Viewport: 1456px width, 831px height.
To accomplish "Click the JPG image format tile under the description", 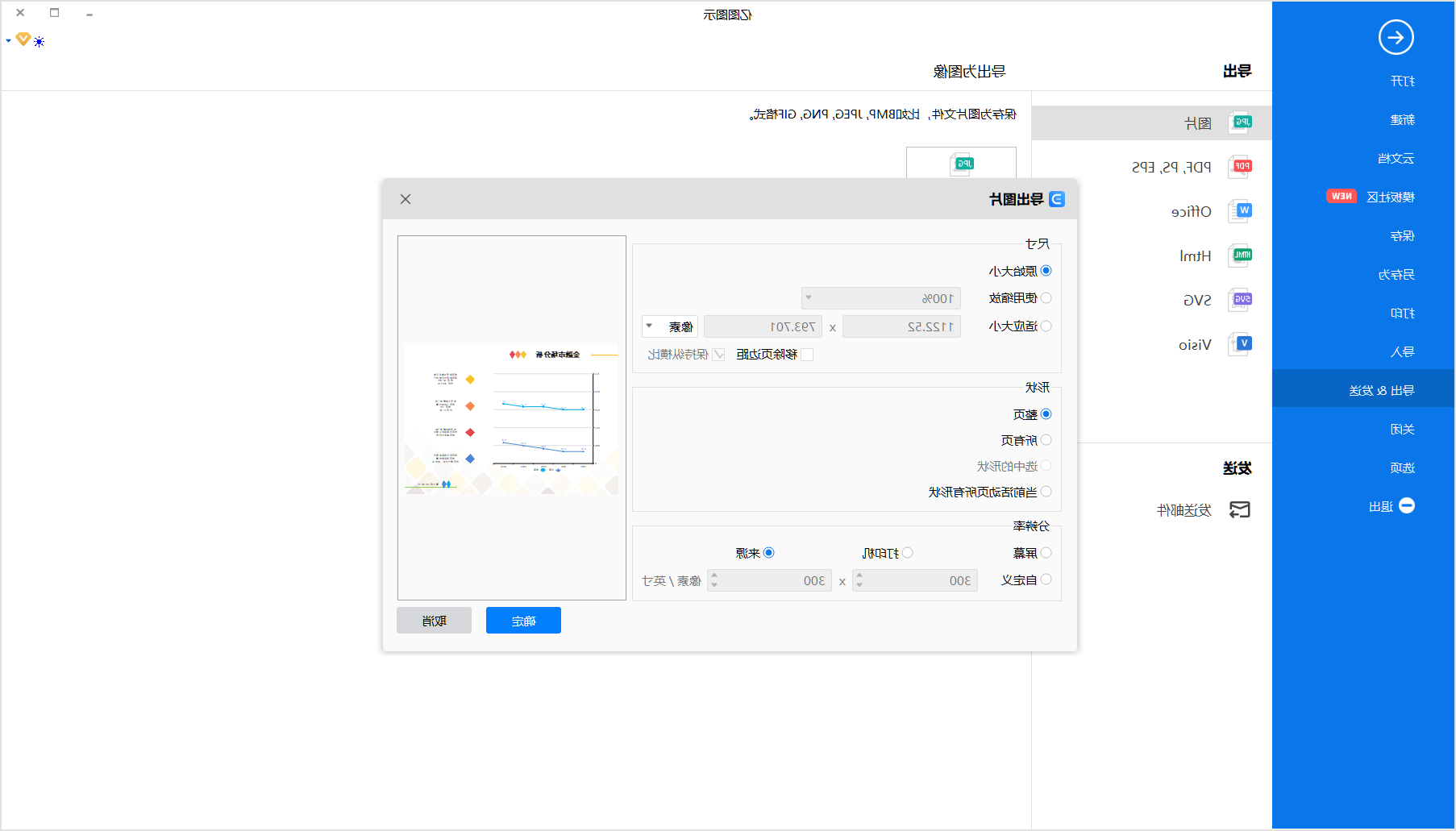I will coord(961,163).
